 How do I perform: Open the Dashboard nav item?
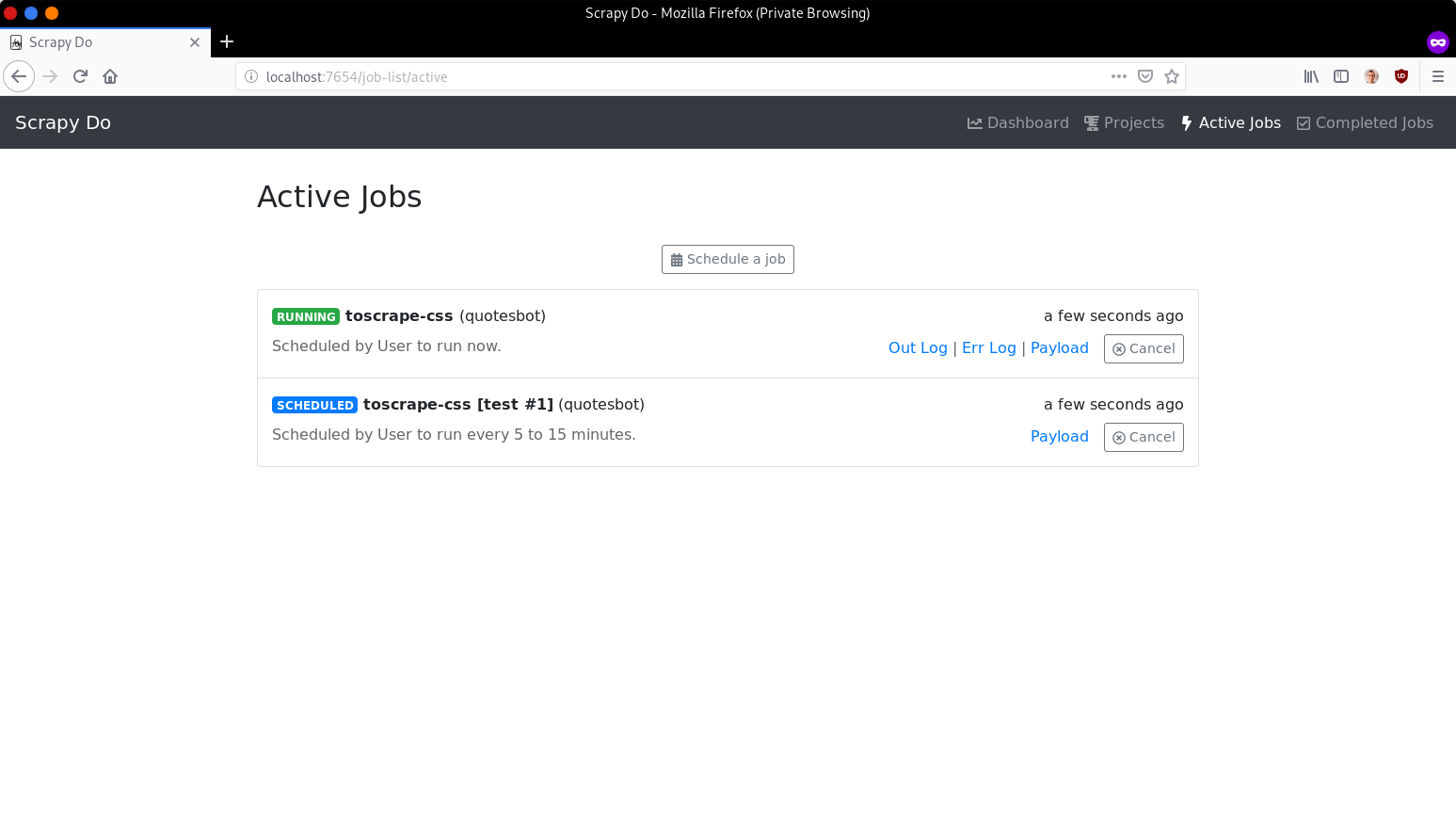click(x=1018, y=122)
